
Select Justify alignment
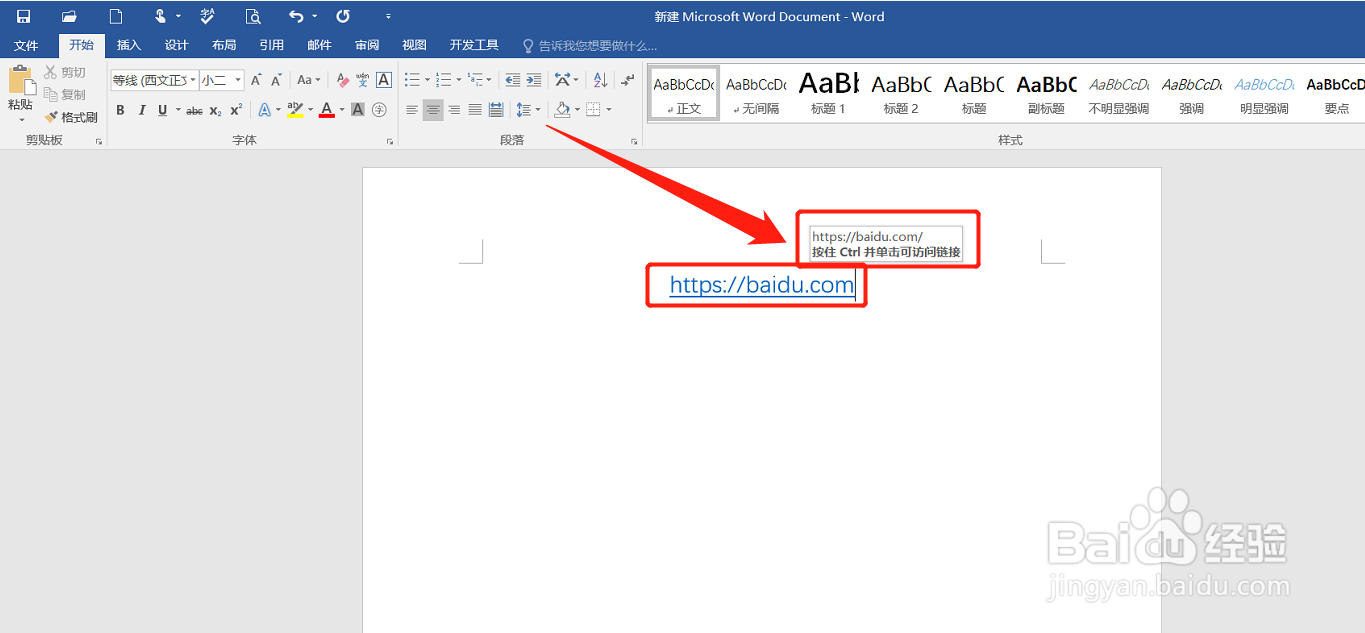point(475,110)
